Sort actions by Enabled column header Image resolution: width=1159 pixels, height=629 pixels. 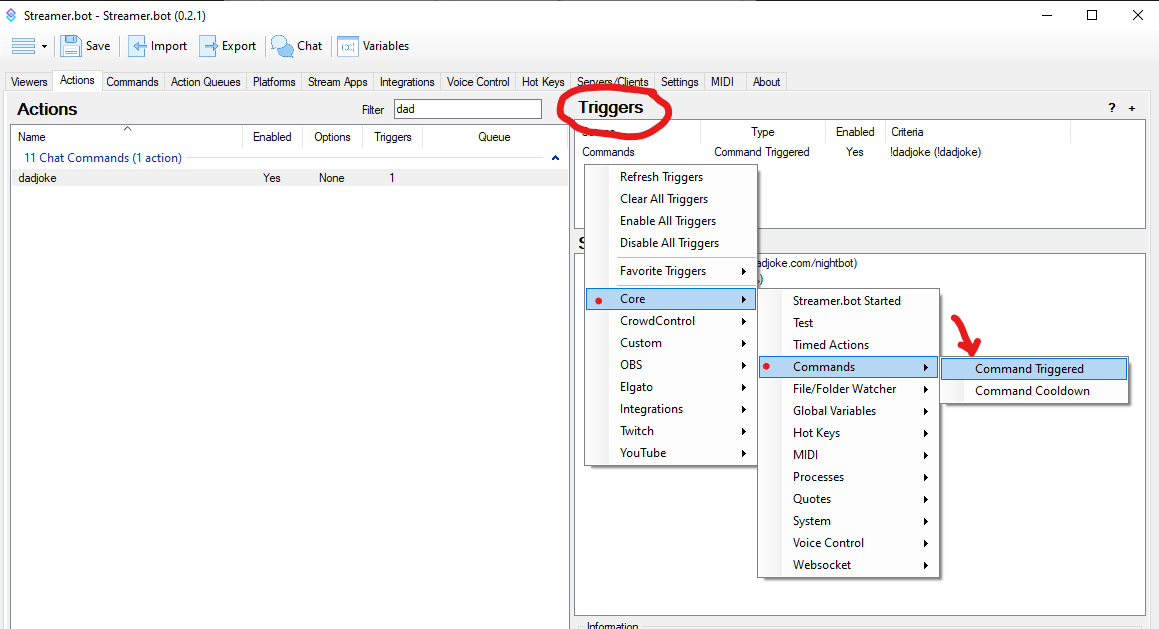272,137
